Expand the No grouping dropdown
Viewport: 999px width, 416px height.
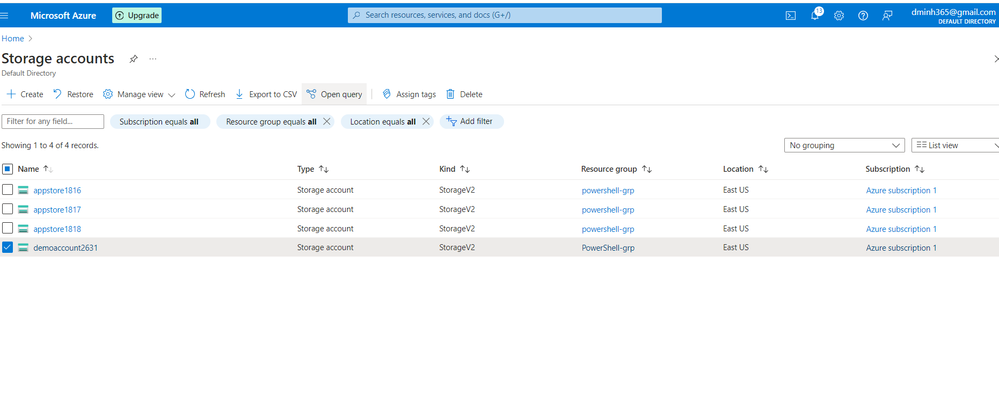(844, 145)
